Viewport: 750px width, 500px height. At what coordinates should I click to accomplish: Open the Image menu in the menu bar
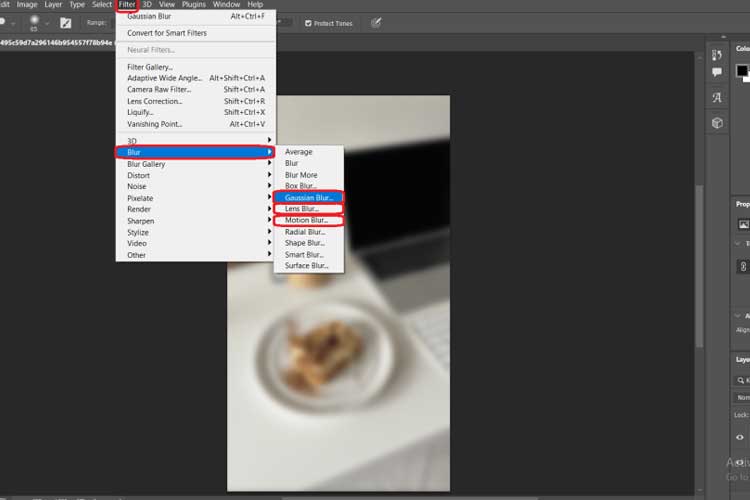click(27, 4)
